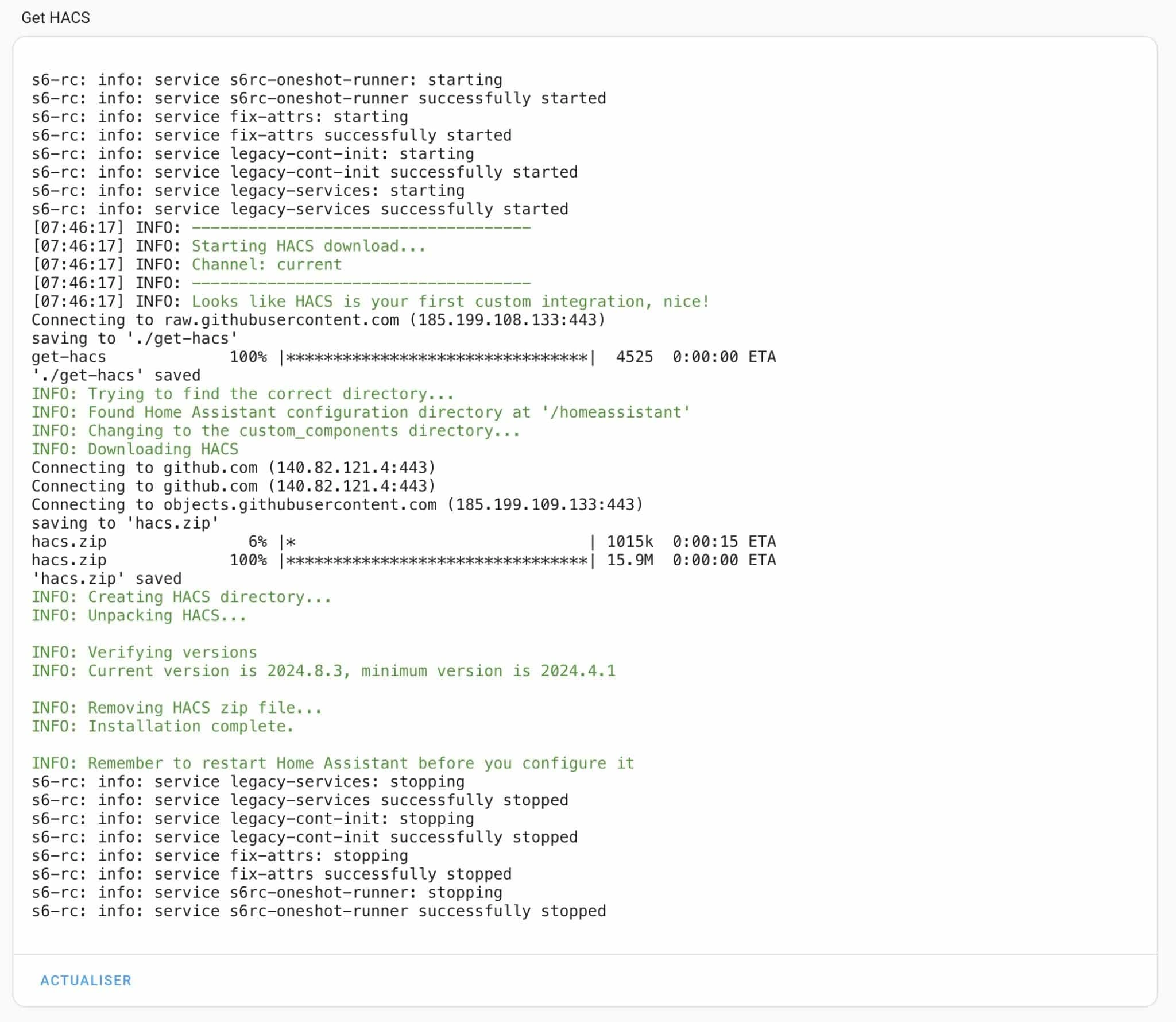Select 'fix-attrs successfully stopped' line

point(272,874)
